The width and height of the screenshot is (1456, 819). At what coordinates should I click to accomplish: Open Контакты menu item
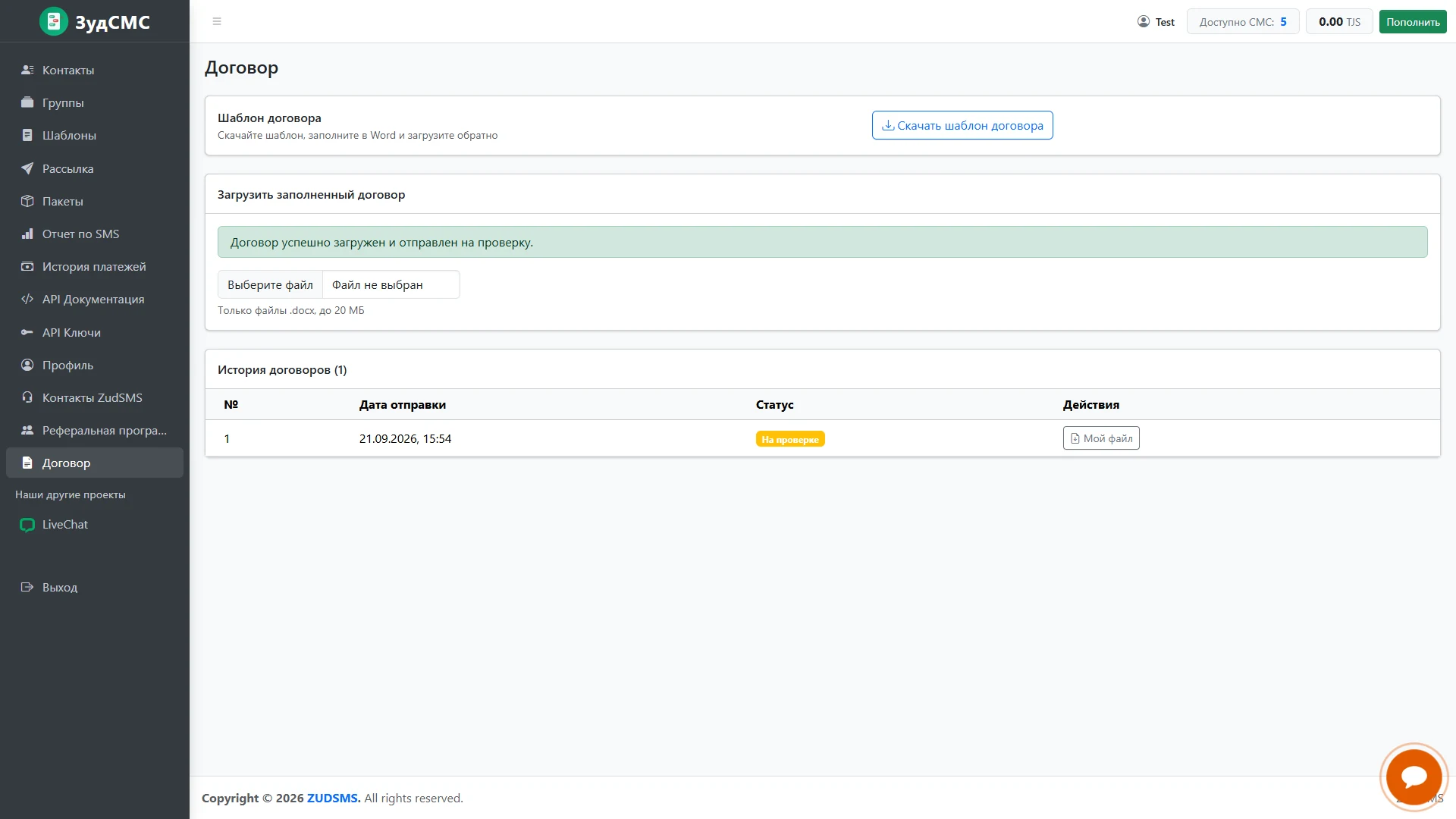point(95,70)
